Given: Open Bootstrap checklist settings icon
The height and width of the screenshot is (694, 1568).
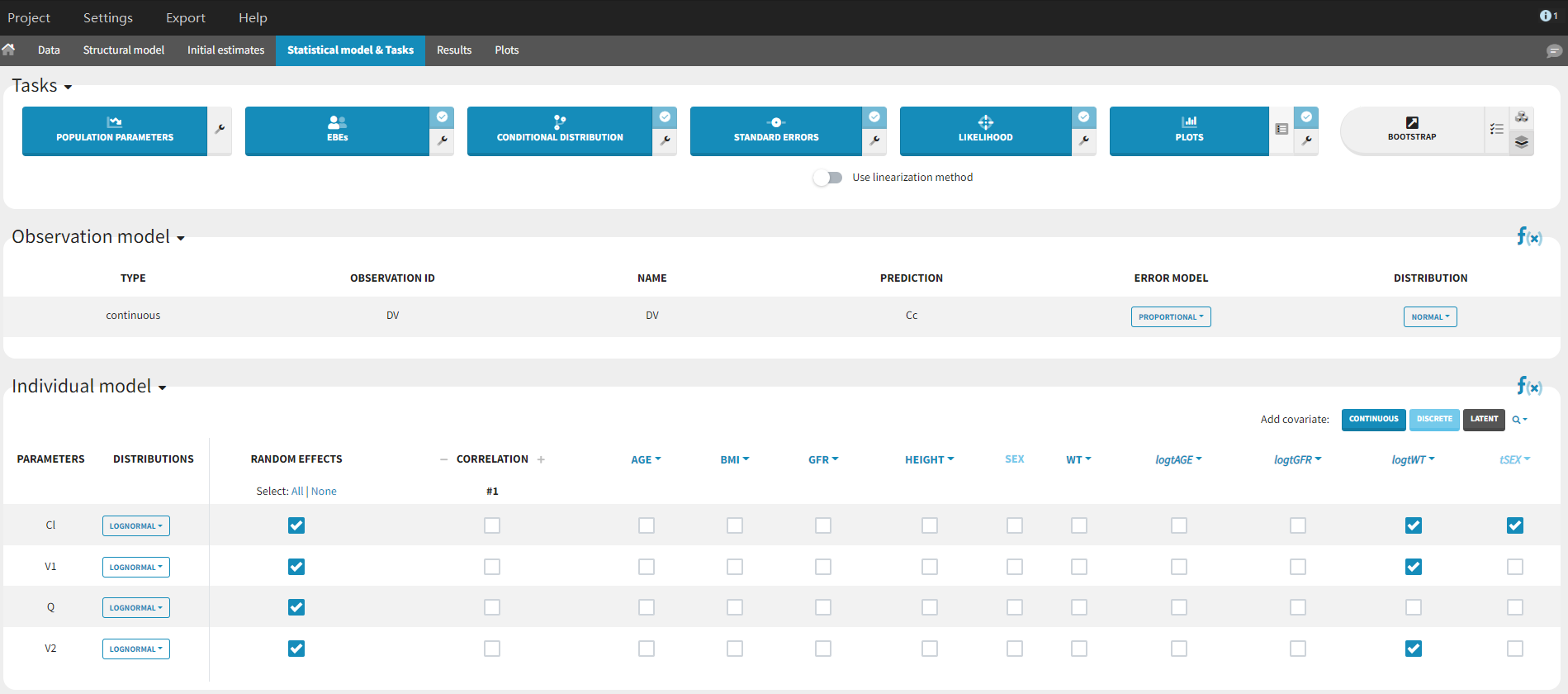Looking at the screenshot, I should click(x=1496, y=130).
